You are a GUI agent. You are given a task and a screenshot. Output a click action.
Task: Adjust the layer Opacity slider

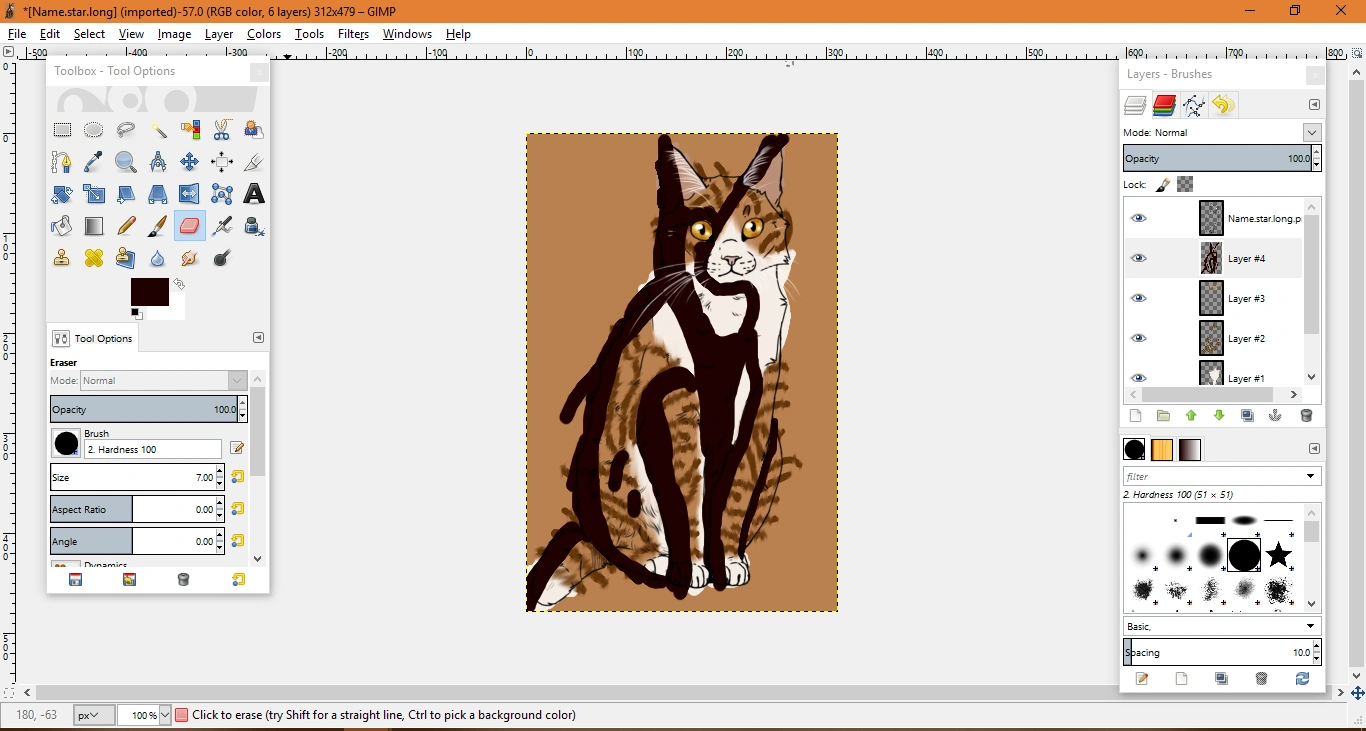tap(1217, 158)
